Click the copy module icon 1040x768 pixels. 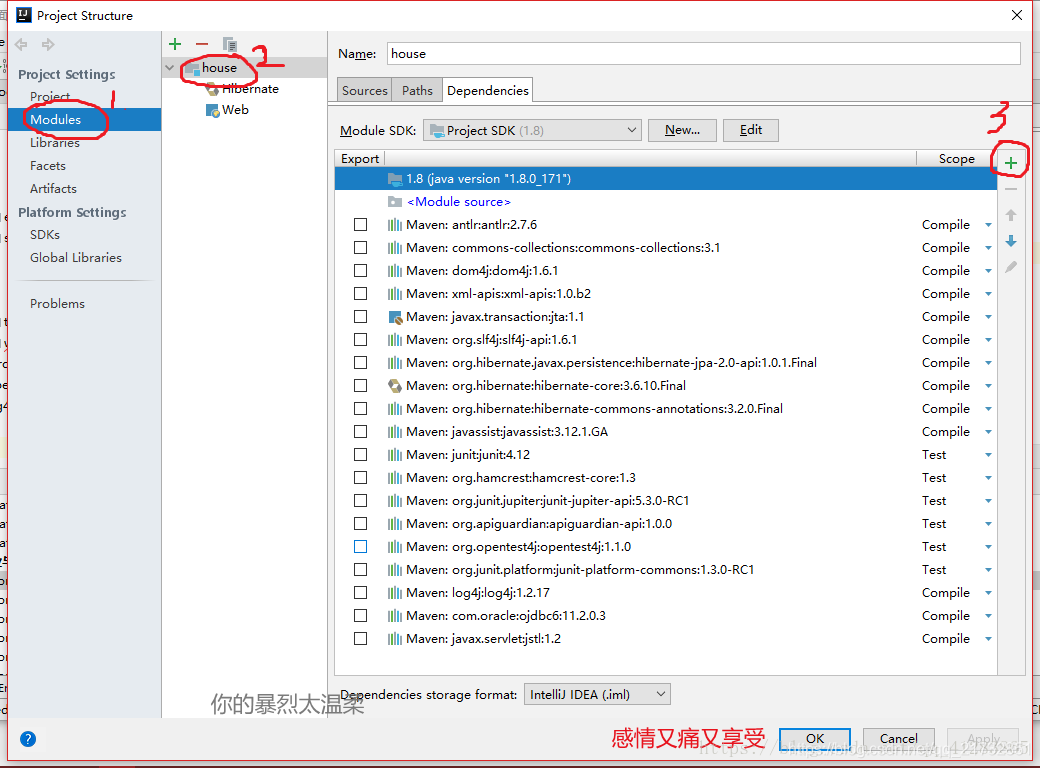[229, 44]
